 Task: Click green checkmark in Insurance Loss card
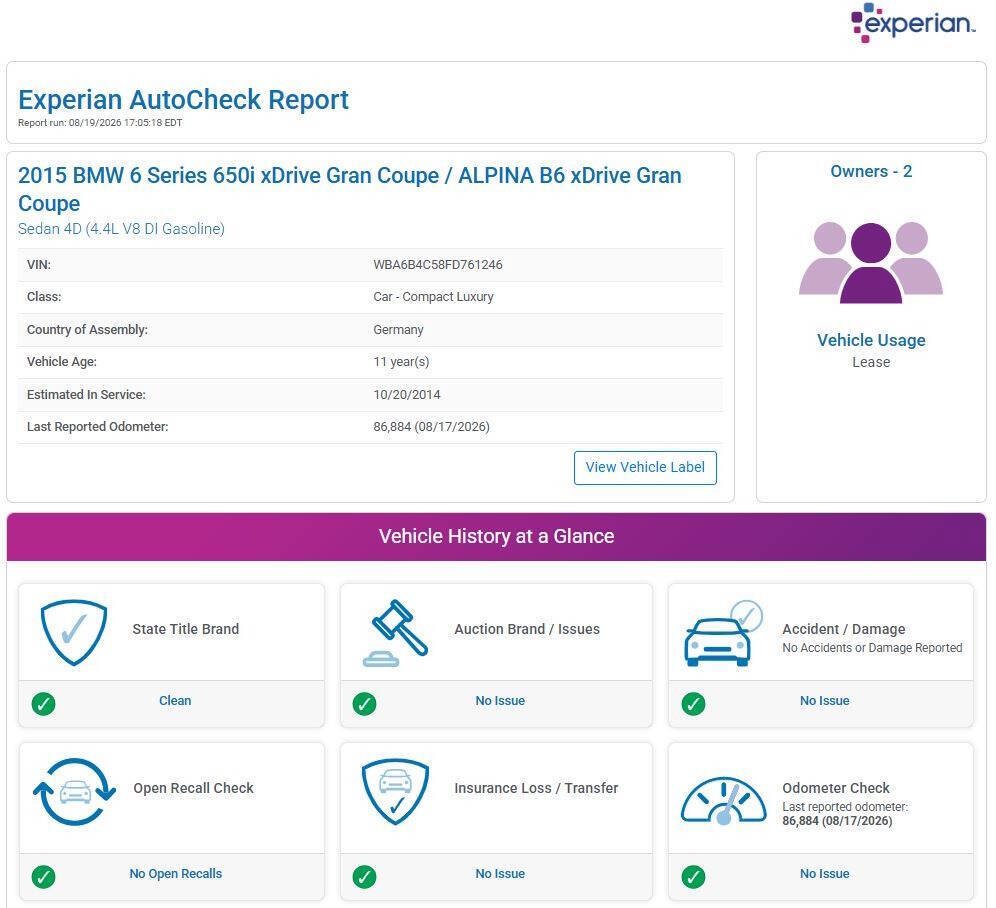pyautogui.click(x=365, y=876)
